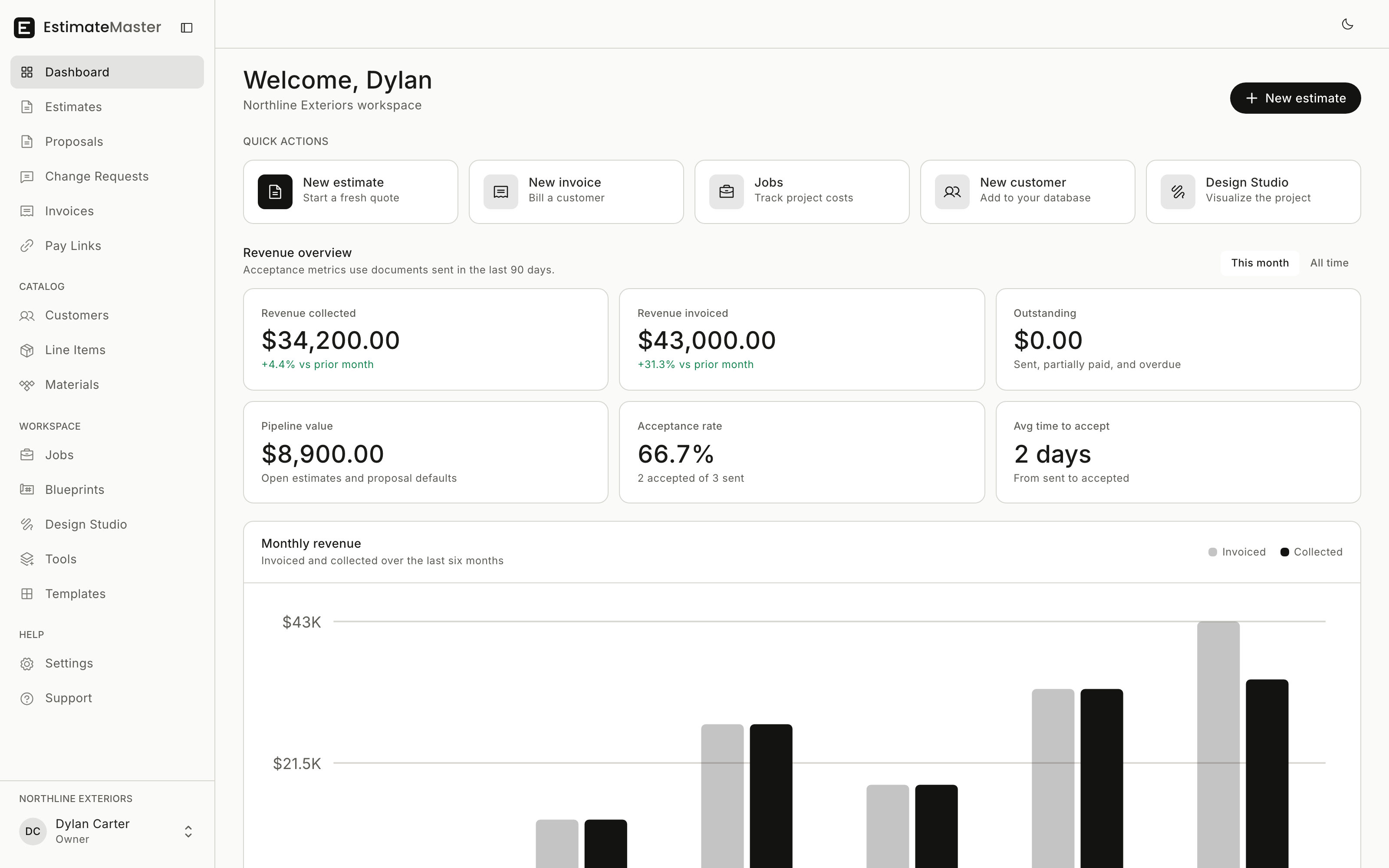Click the Pay Links chain icon

coord(27,246)
